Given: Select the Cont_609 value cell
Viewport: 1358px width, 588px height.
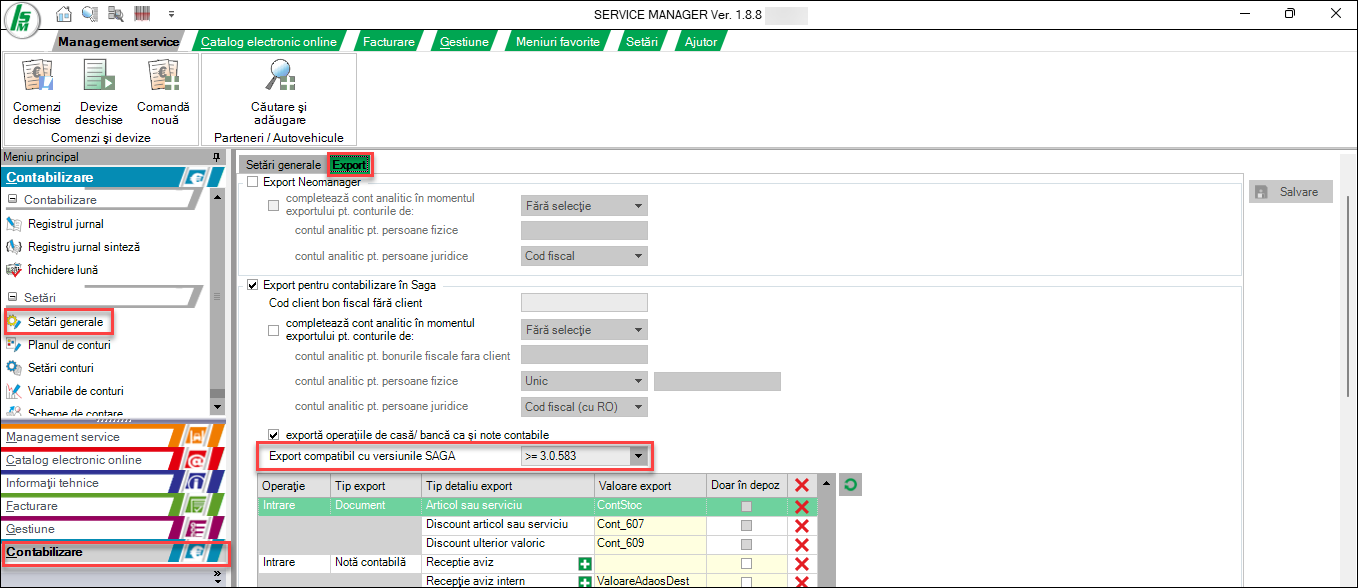Looking at the screenshot, I should point(649,544).
